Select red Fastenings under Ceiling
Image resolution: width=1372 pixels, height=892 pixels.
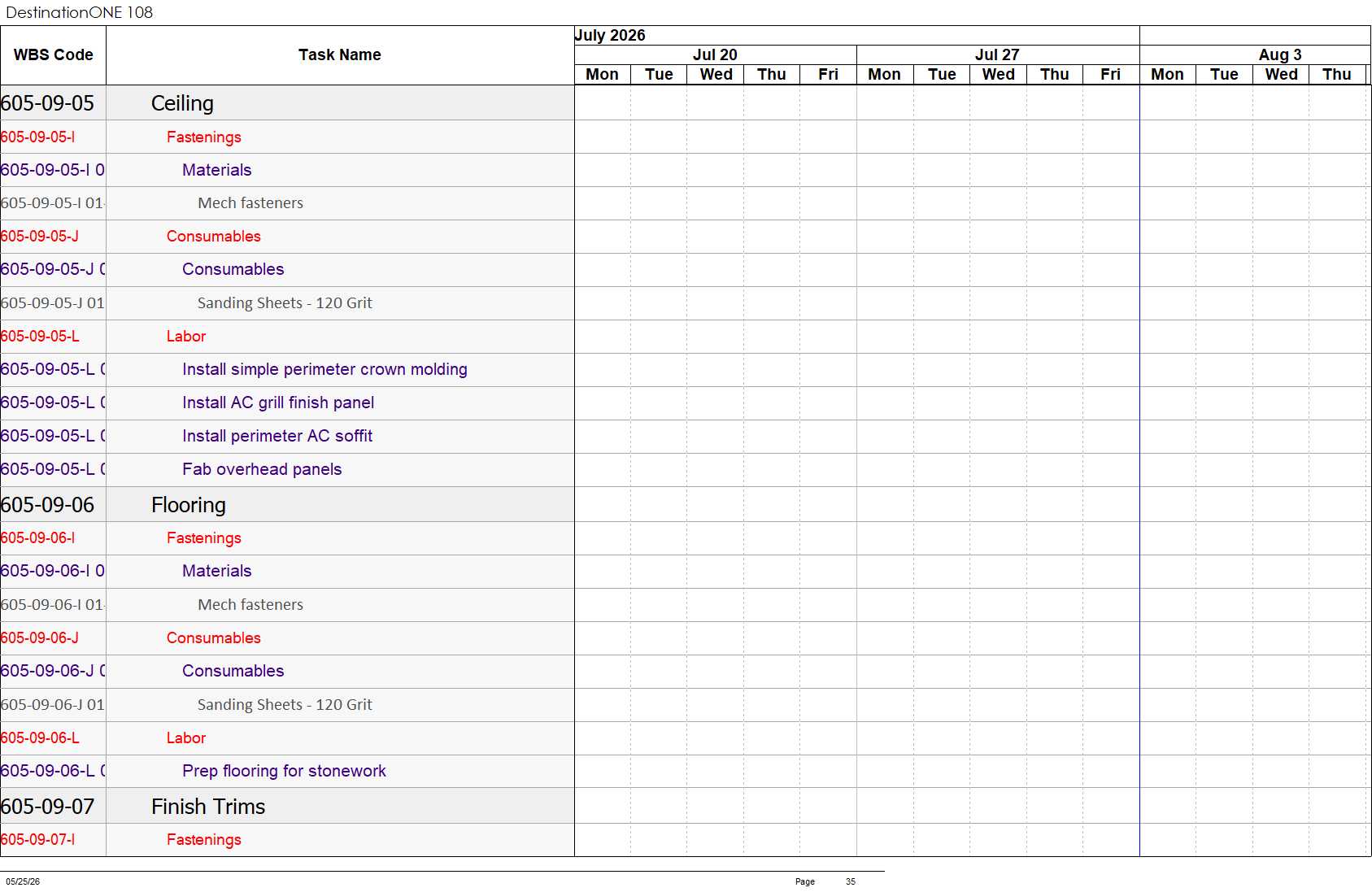[203, 137]
